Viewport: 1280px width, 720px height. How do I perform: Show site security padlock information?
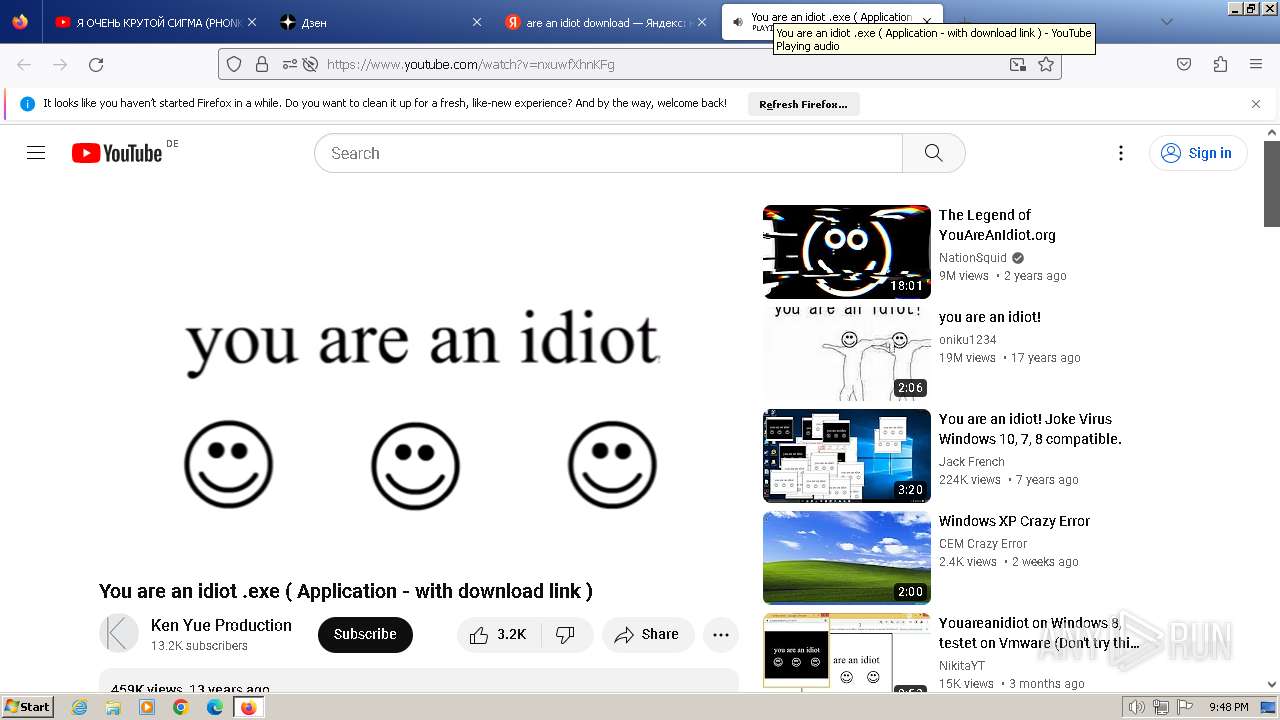tap(262, 64)
